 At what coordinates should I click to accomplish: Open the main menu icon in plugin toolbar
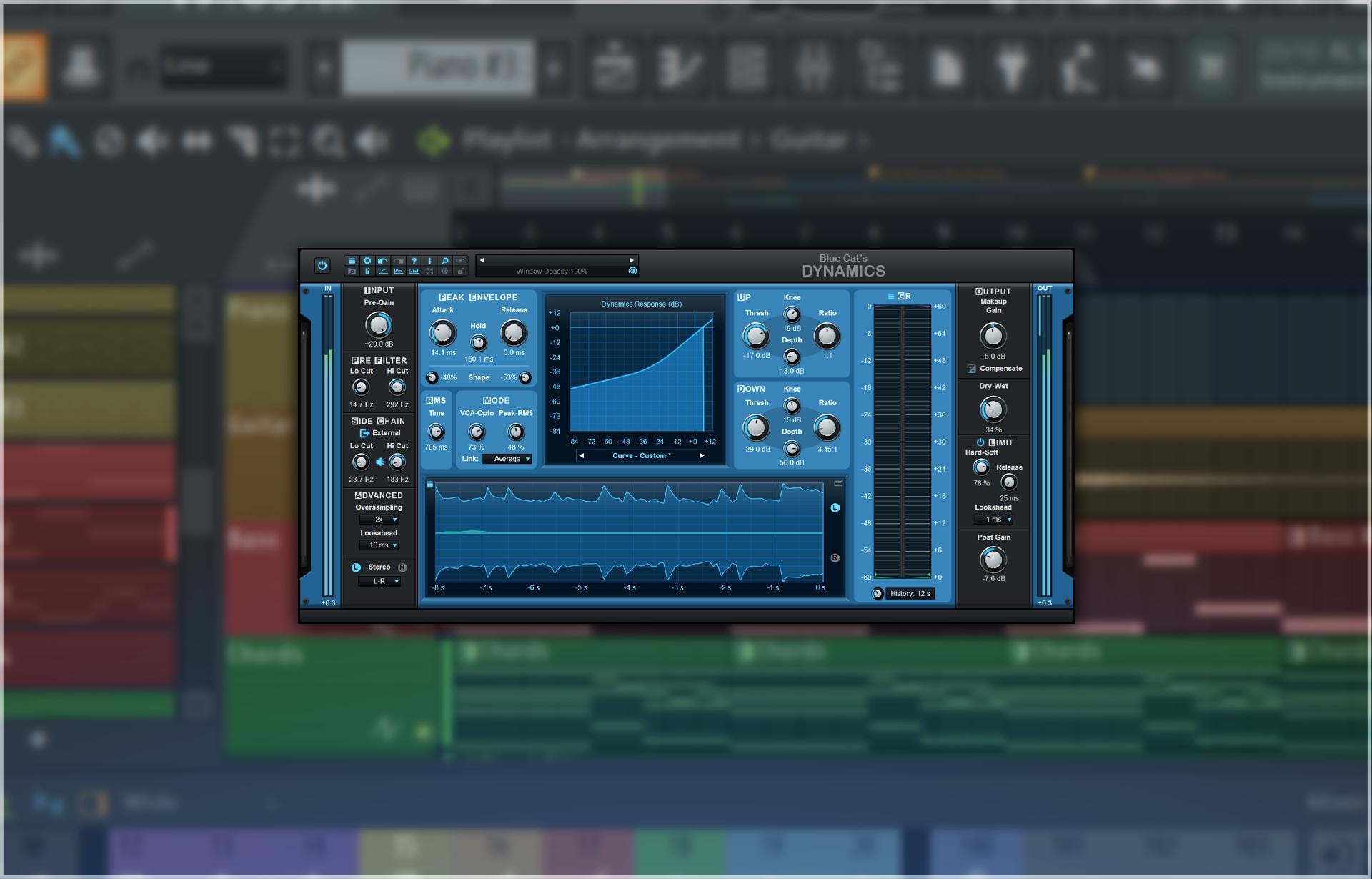tap(352, 261)
